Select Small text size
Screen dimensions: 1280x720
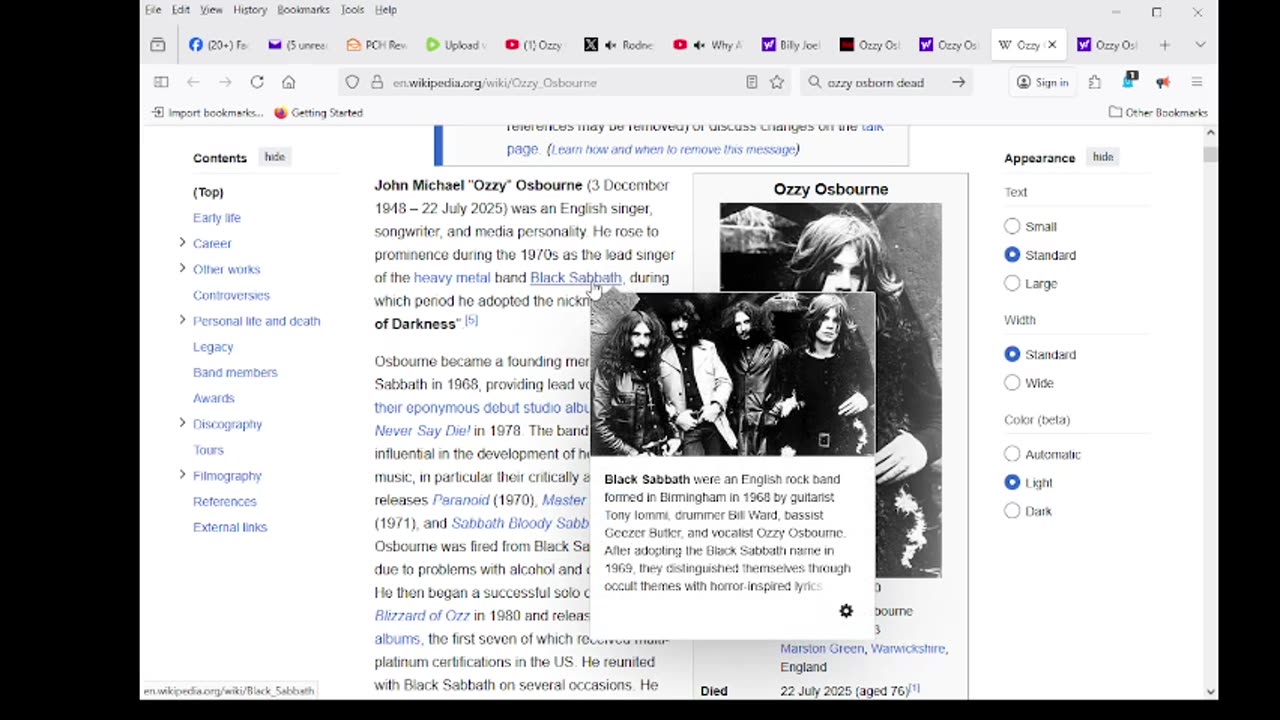tap(1012, 226)
